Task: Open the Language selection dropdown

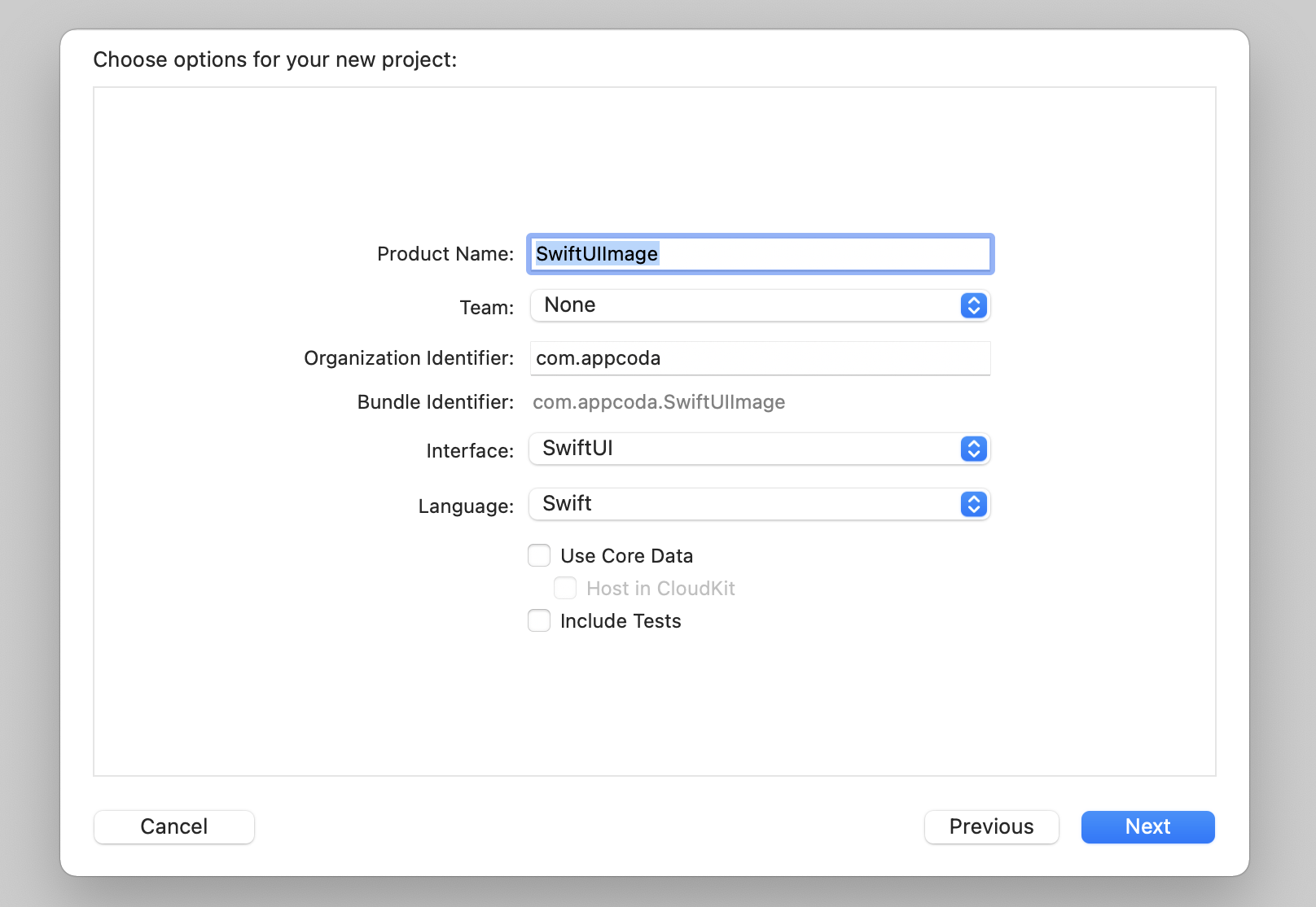Action: click(x=757, y=504)
